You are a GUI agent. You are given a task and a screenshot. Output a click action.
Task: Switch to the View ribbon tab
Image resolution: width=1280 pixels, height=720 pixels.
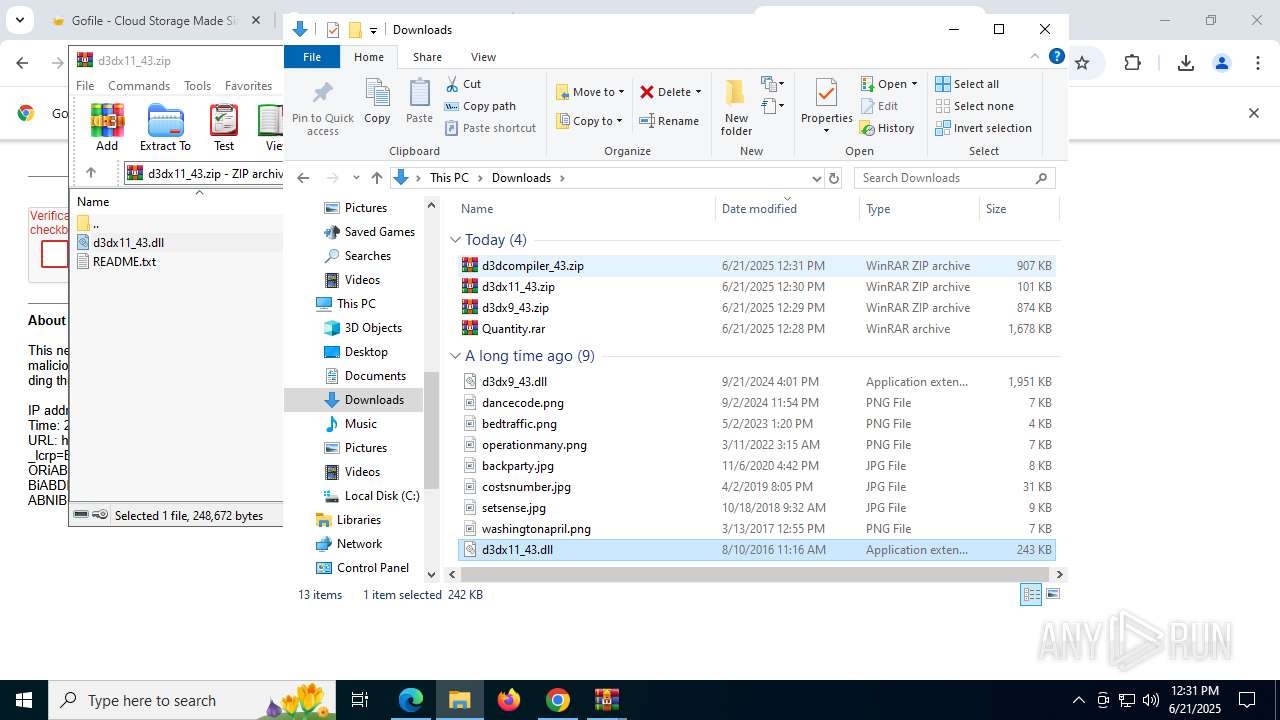coord(483,57)
